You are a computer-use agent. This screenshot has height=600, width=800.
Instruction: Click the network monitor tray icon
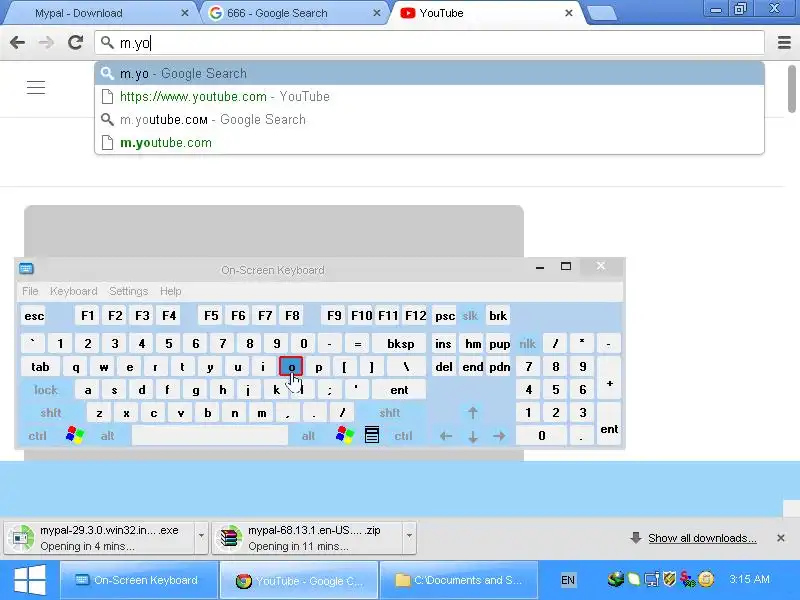[x=652, y=579]
